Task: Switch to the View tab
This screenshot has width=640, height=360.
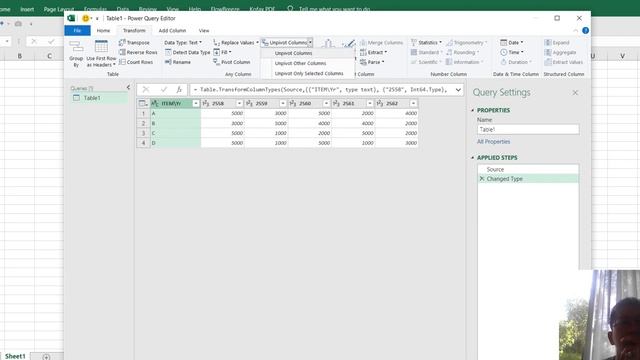Action: pos(204,31)
